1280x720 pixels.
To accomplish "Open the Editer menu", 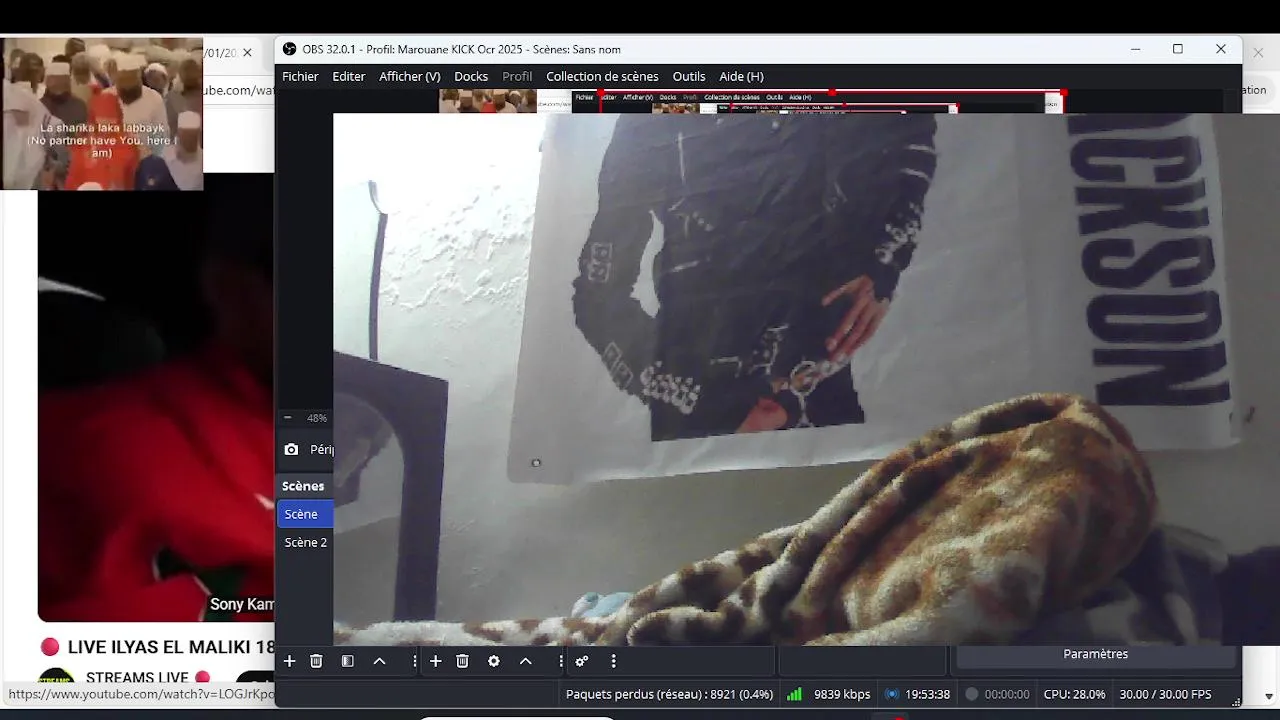I will [x=349, y=76].
